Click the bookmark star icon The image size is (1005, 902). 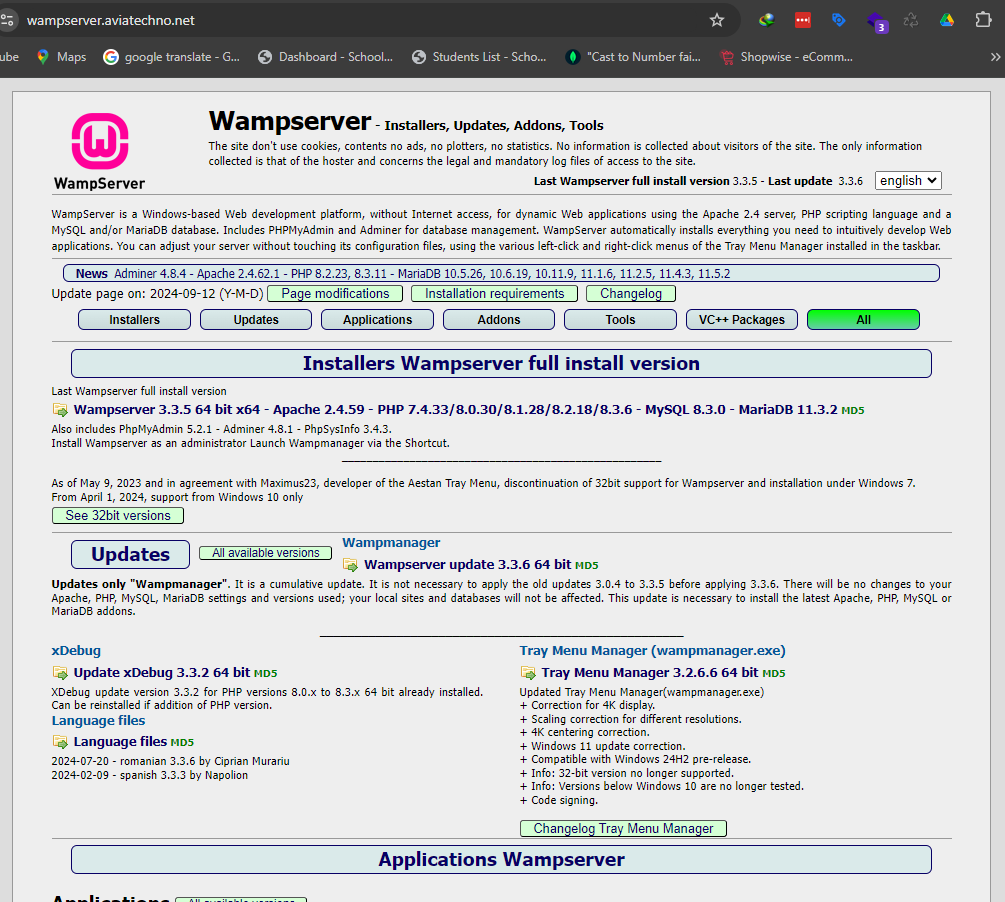pyautogui.click(x=717, y=21)
